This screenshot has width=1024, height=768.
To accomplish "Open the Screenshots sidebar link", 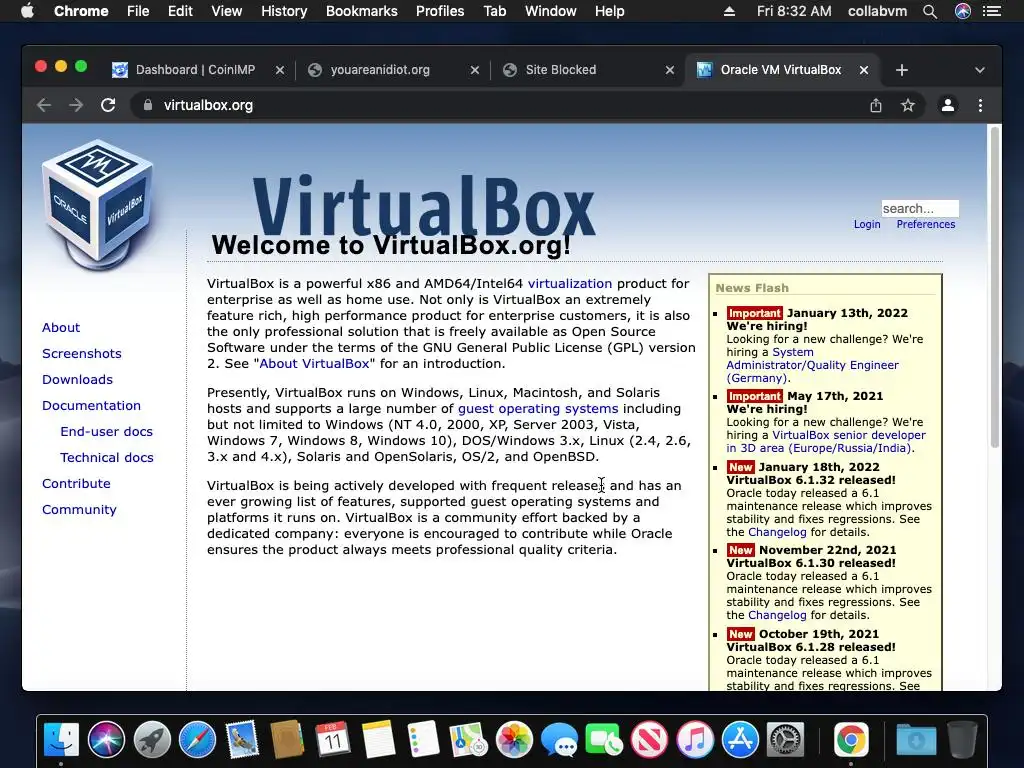I will (82, 353).
